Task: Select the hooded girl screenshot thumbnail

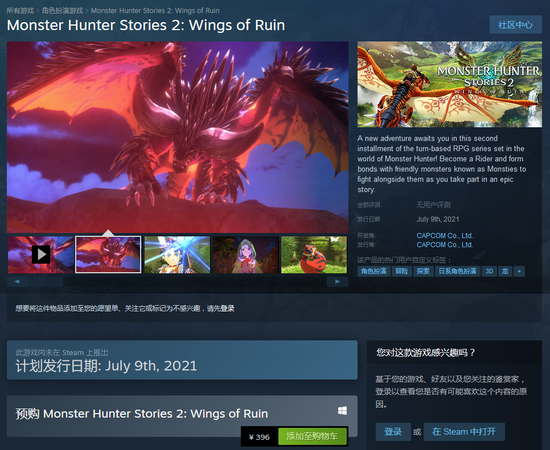Action: click(246, 255)
